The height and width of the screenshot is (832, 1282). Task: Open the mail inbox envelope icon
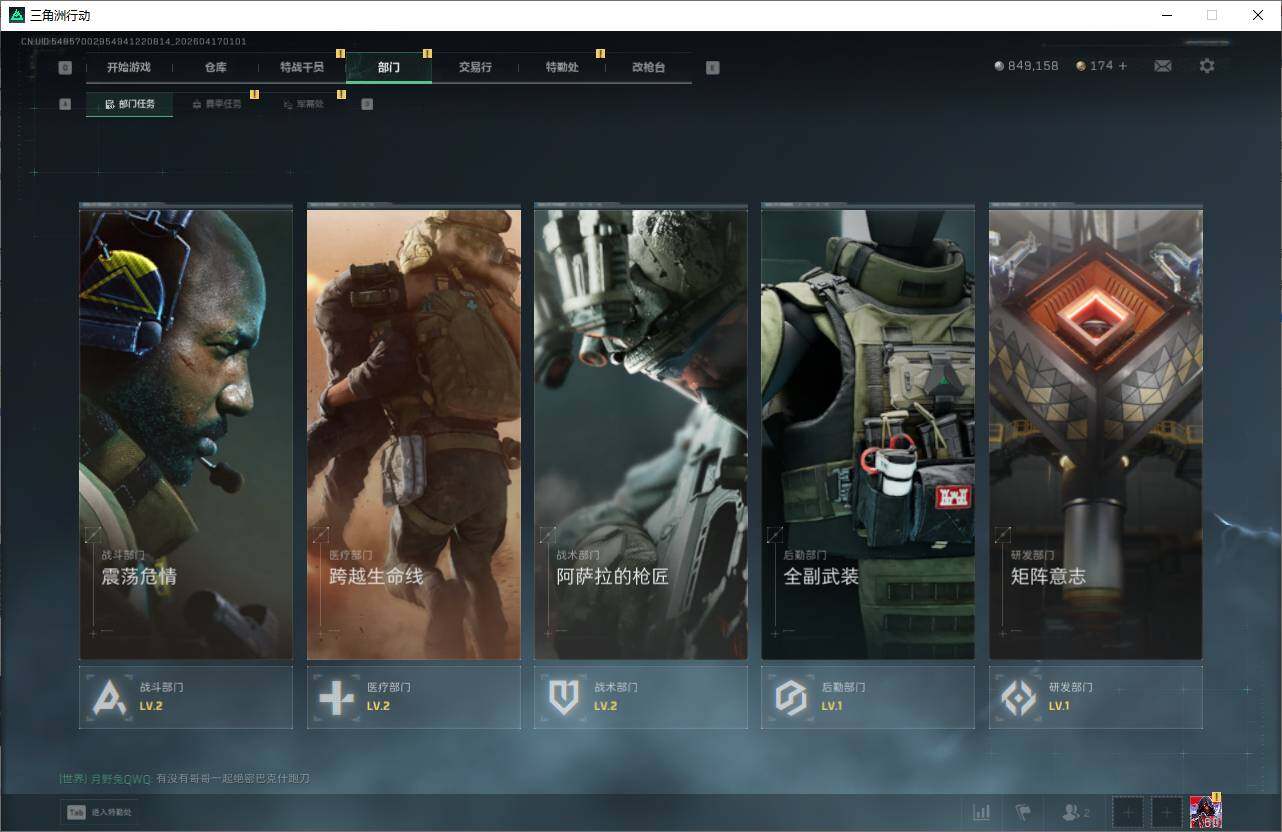(x=1163, y=66)
